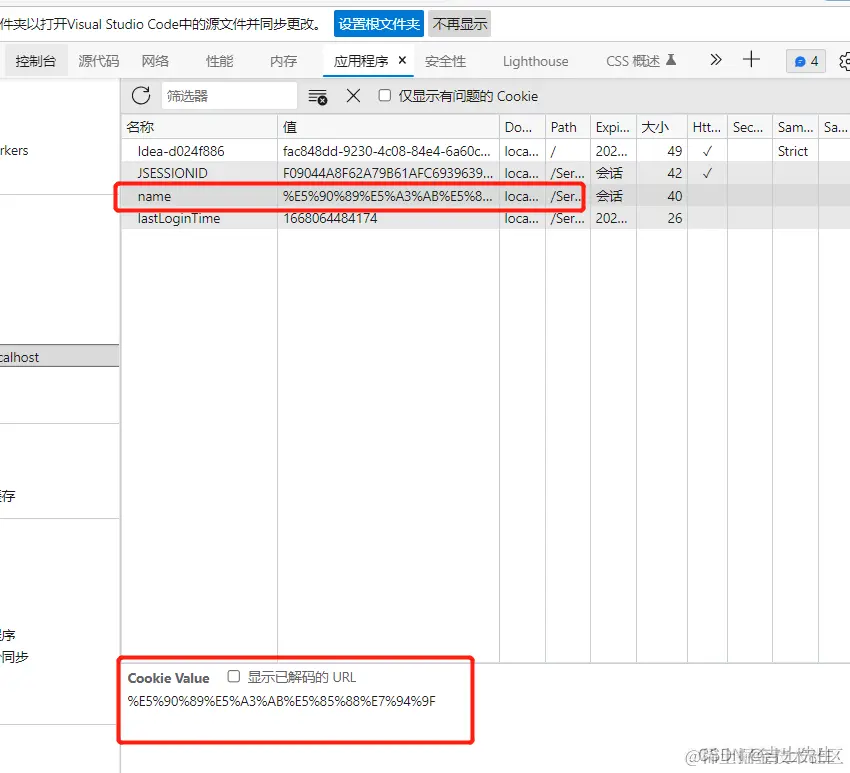Image resolution: width=850 pixels, height=773 pixels.
Task: Sort by the Do... domain column header
Action: [x=522, y=127]
